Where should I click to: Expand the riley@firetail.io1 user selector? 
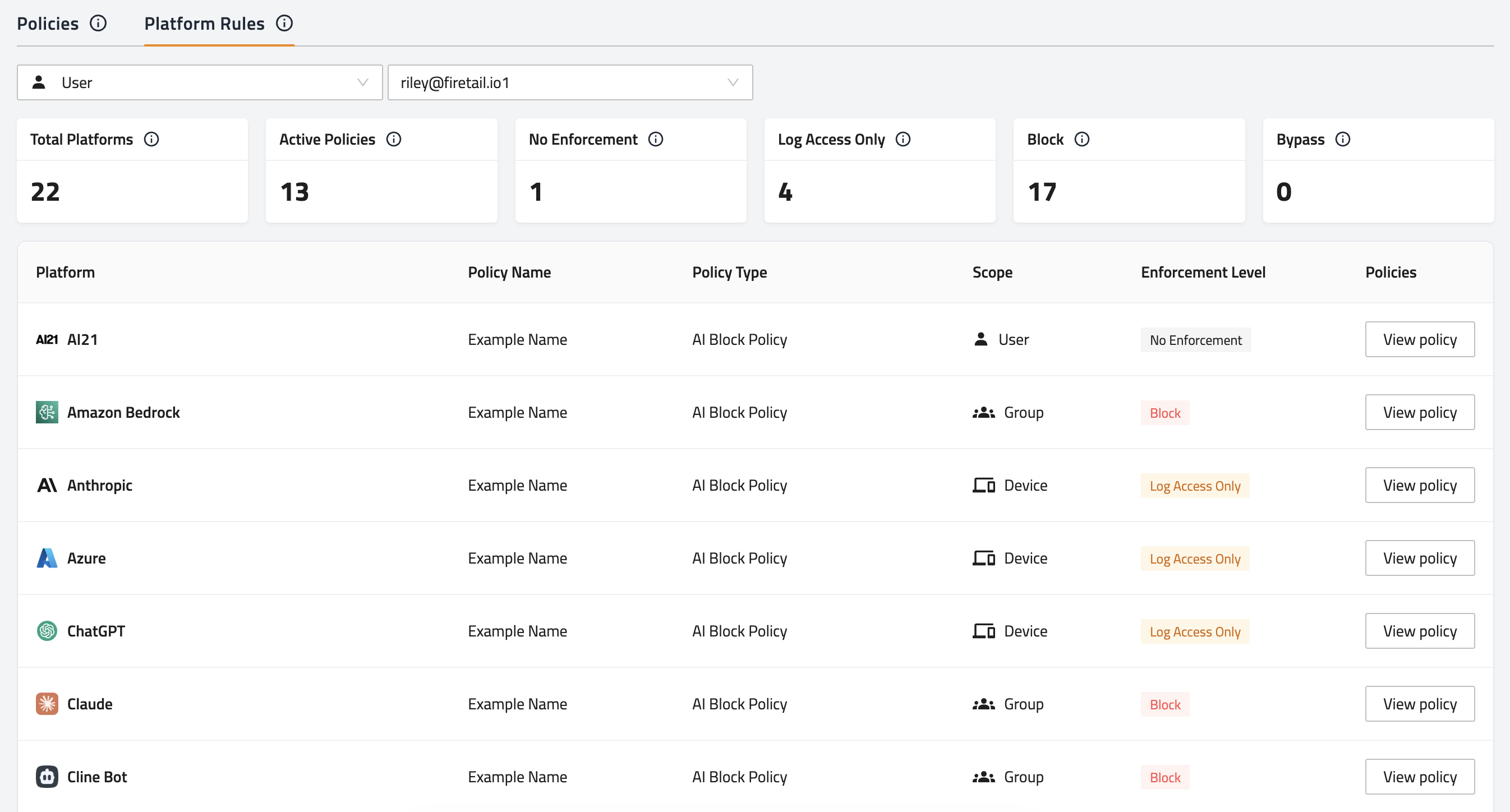tap(570, 82)
